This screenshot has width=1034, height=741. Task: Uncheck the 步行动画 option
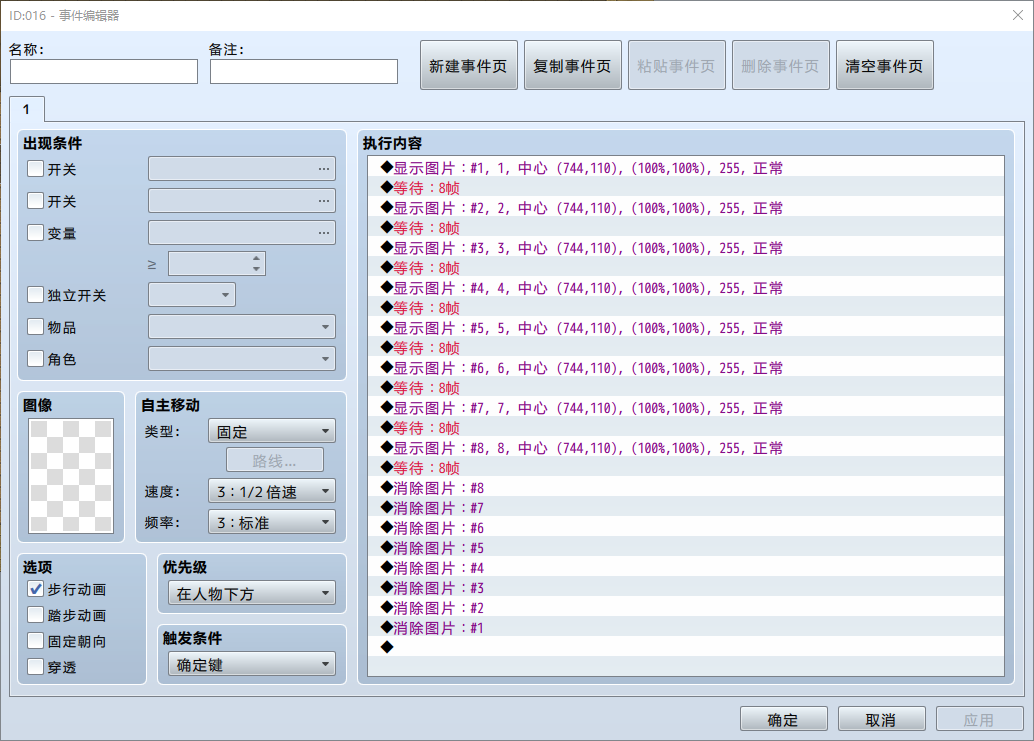(x=36, y=589)
